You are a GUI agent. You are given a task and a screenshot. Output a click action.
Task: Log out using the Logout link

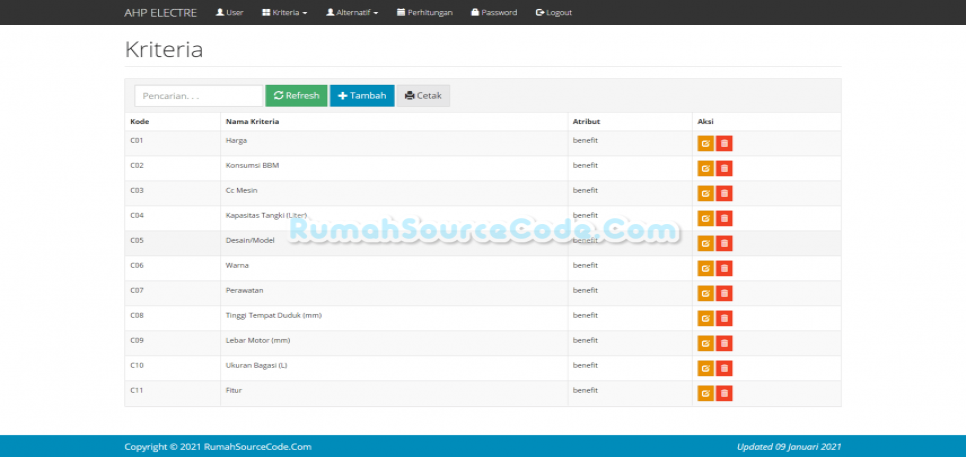click(x=554, y=13)
